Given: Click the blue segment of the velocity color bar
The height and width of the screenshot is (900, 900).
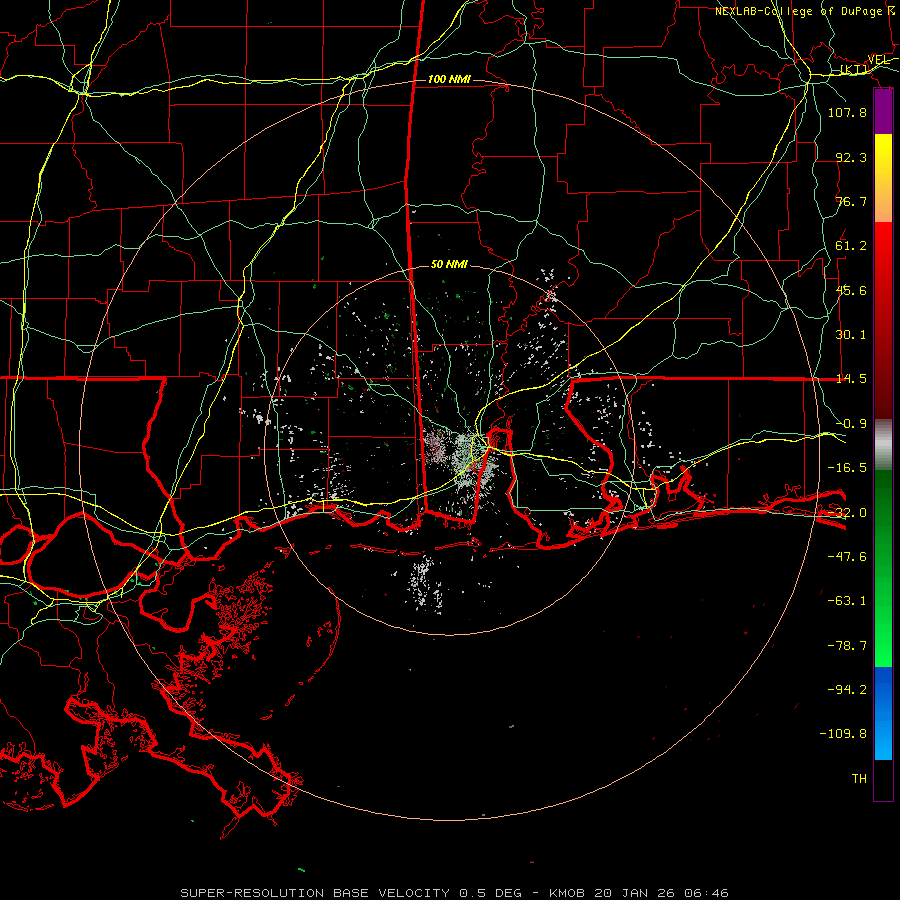Looking at the screenshot, I should (883, 713).
